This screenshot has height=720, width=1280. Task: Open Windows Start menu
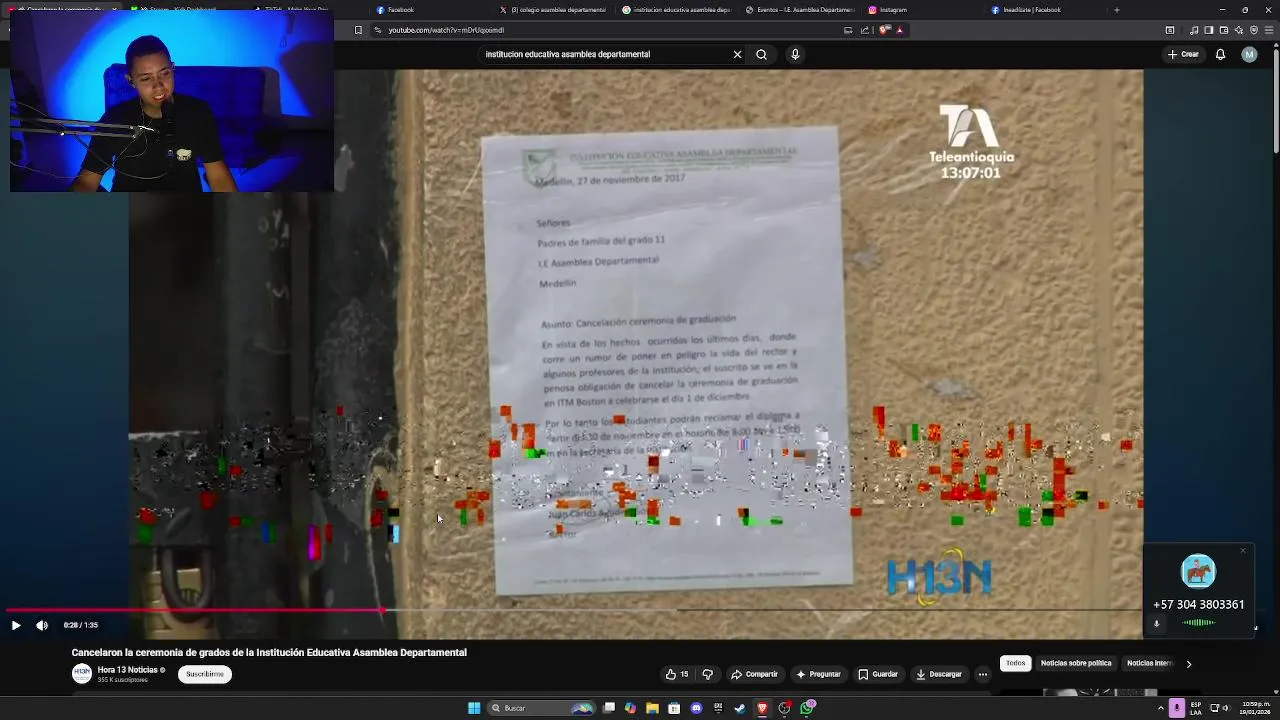coord(474,708)
